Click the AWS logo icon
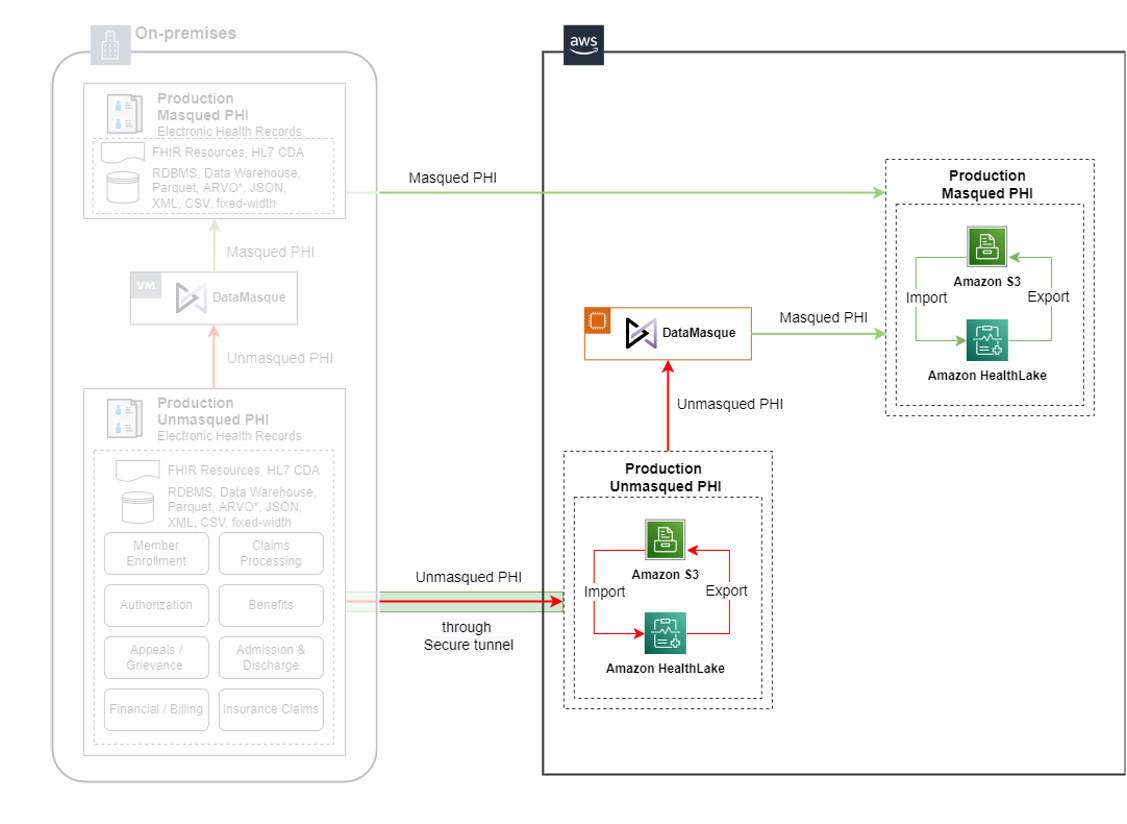Screen dimensions: 1127x824 pos(583,45)
